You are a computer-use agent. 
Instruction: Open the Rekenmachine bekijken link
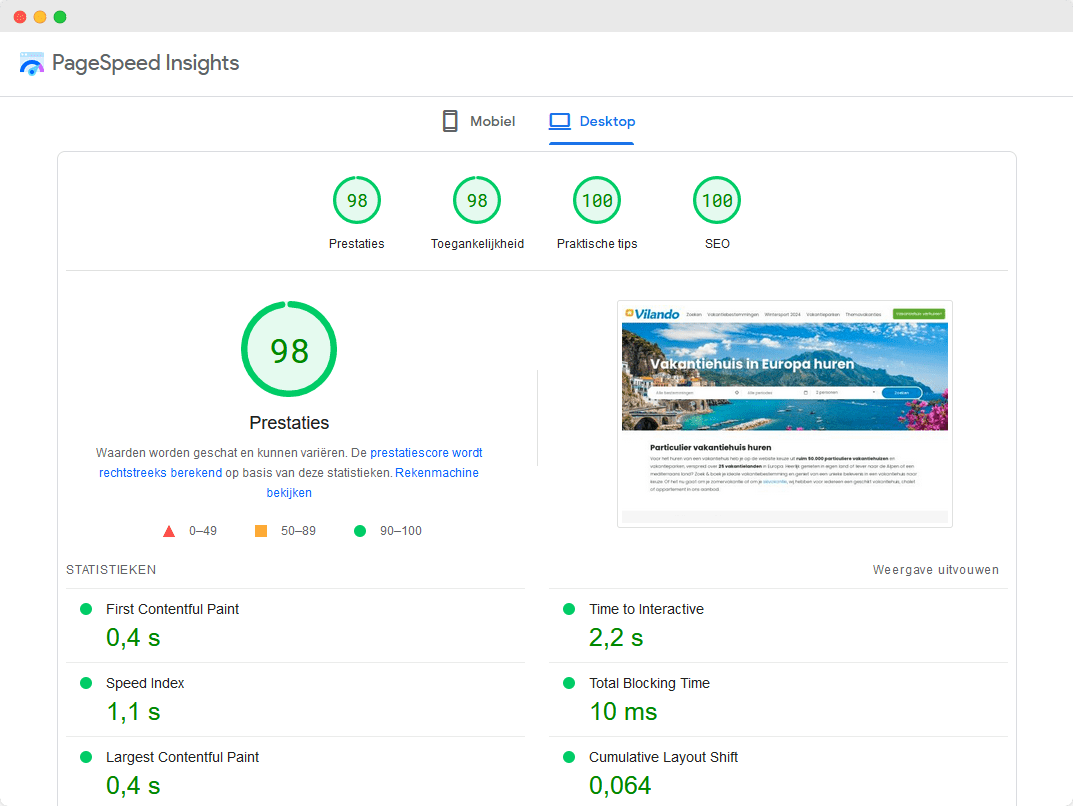(372, 482)
